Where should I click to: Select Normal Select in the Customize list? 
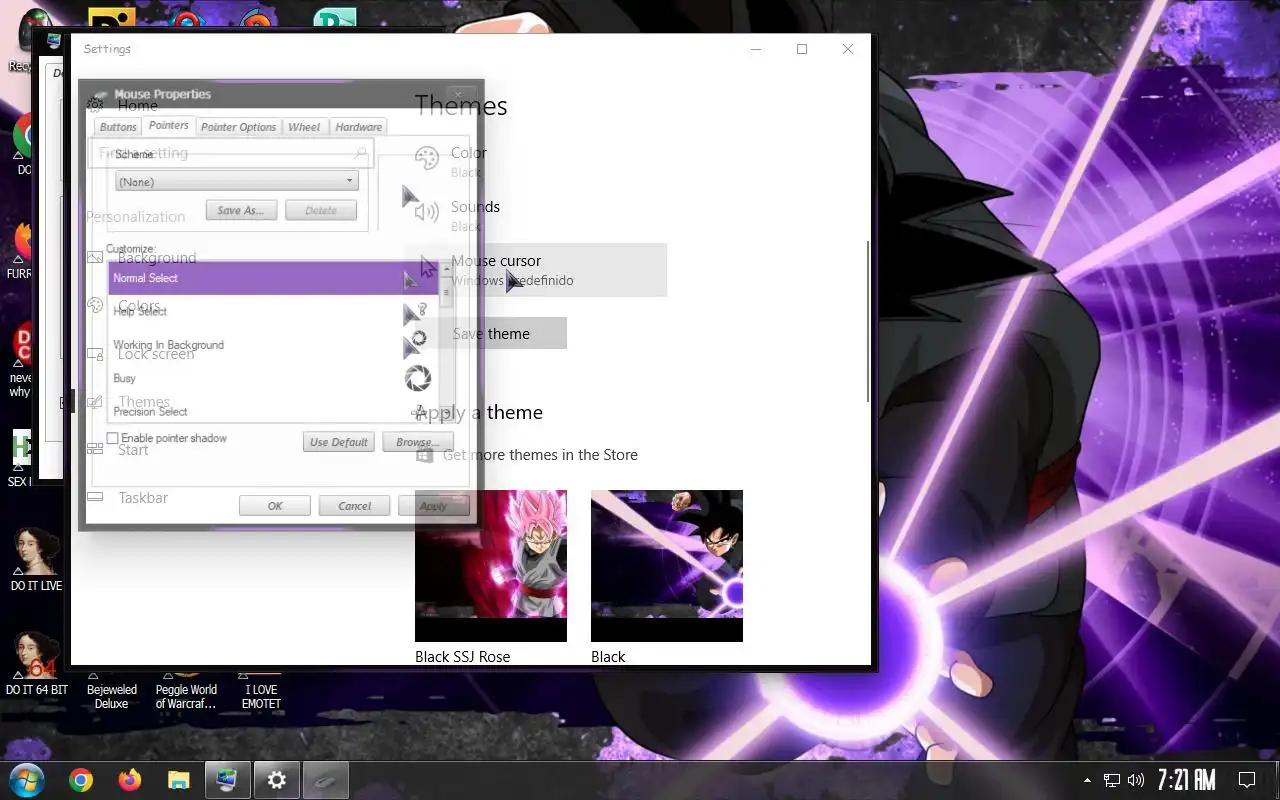tap(273, 278)
